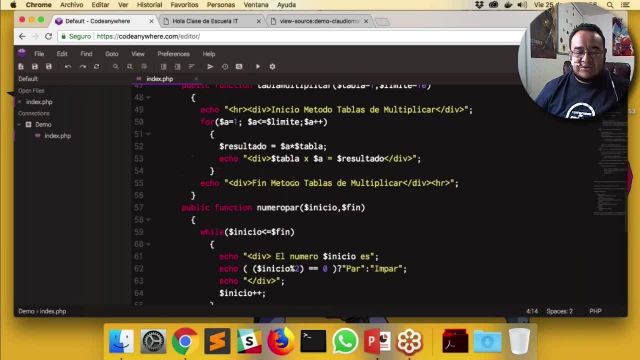Screen dimensions: 640x360
Task: Click the new browser tab button
Action: point(382,21)
